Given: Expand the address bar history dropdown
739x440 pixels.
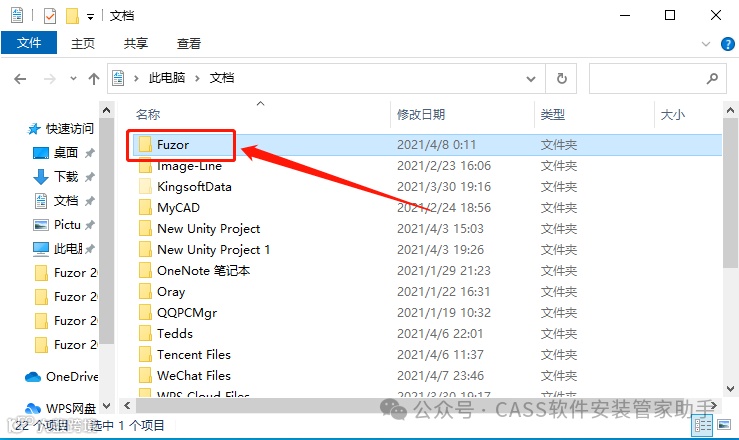Looking at the screenshot, I should point(531,79).
